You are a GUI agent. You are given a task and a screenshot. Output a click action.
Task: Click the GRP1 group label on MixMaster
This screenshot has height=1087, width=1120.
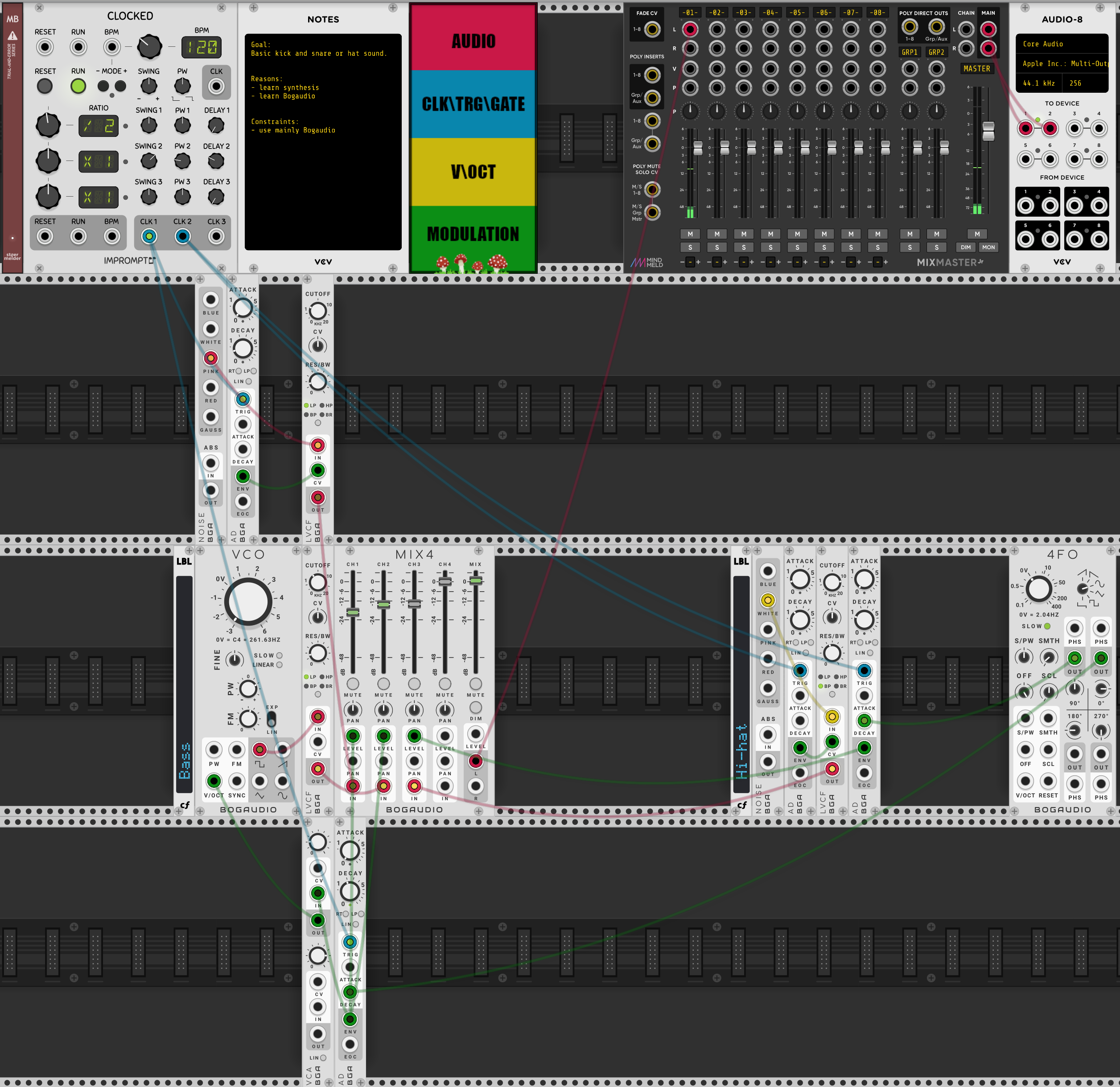point(910,52)
